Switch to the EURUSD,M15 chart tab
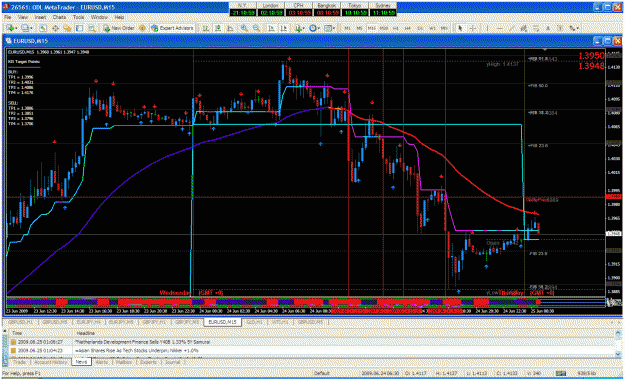This screenshot has width=625, height=379. coord(222,322)
